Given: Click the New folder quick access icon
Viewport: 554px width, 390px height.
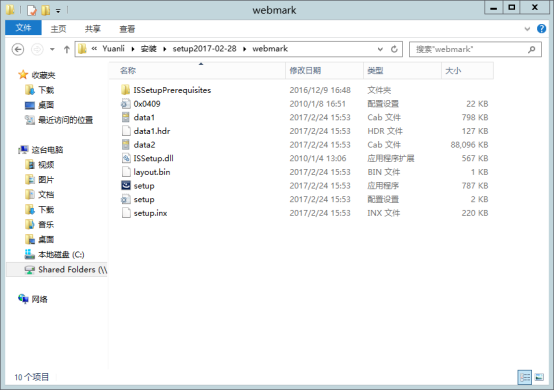Looking at the screenshot, I should point(46,10).
